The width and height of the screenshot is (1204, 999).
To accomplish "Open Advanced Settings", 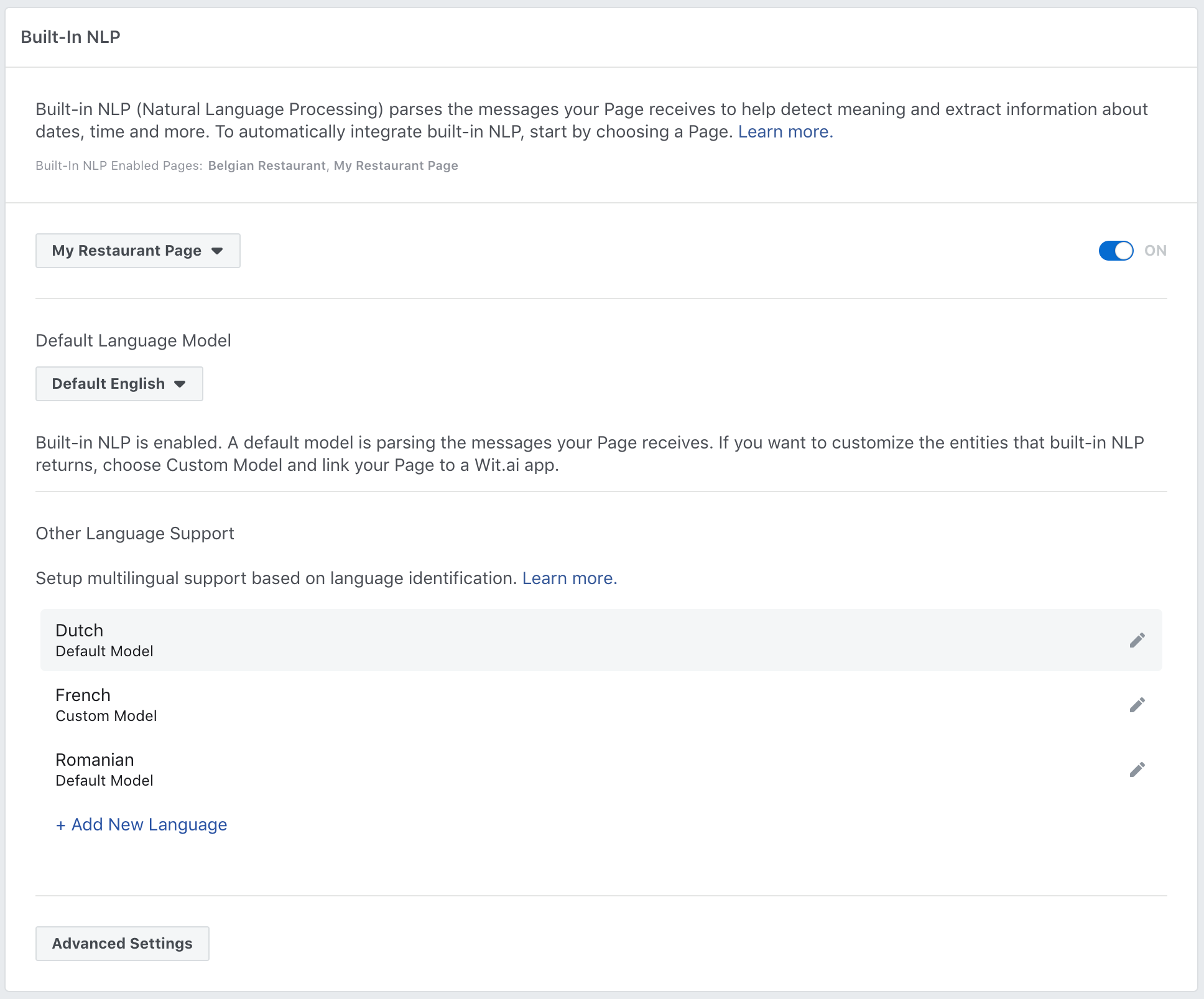I will pyautogui.click(x=122, y=943).
